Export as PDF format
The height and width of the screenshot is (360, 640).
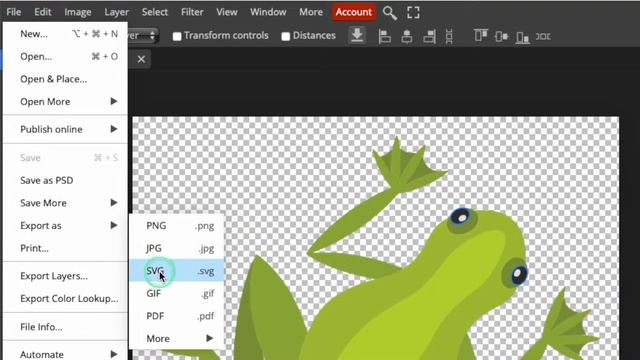coord(177,316)
